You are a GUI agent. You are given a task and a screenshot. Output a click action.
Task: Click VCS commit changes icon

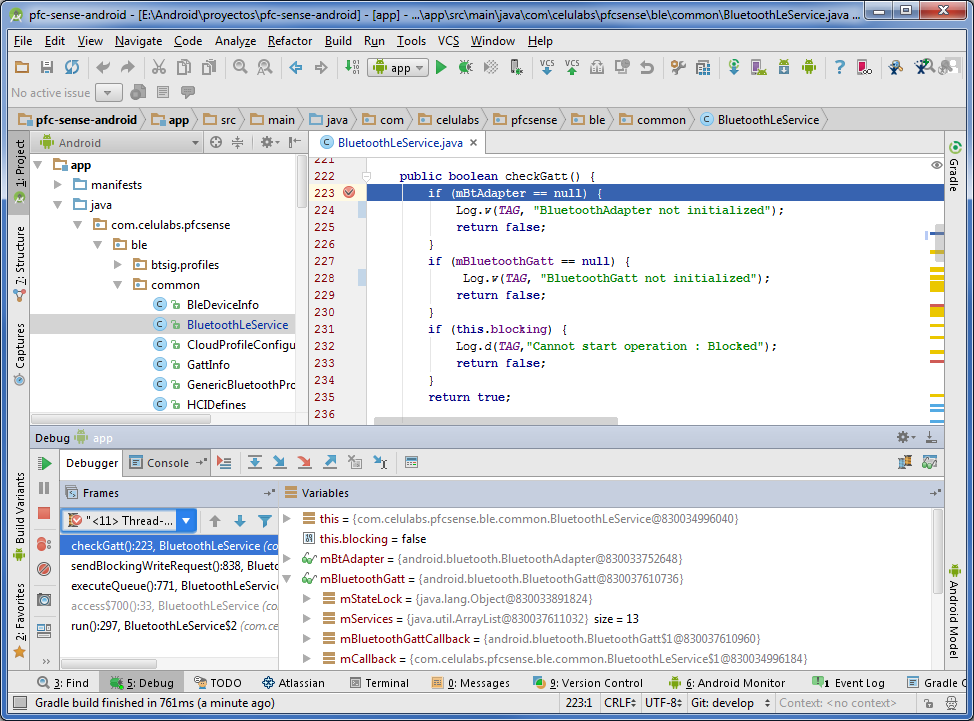coord(571,67)
